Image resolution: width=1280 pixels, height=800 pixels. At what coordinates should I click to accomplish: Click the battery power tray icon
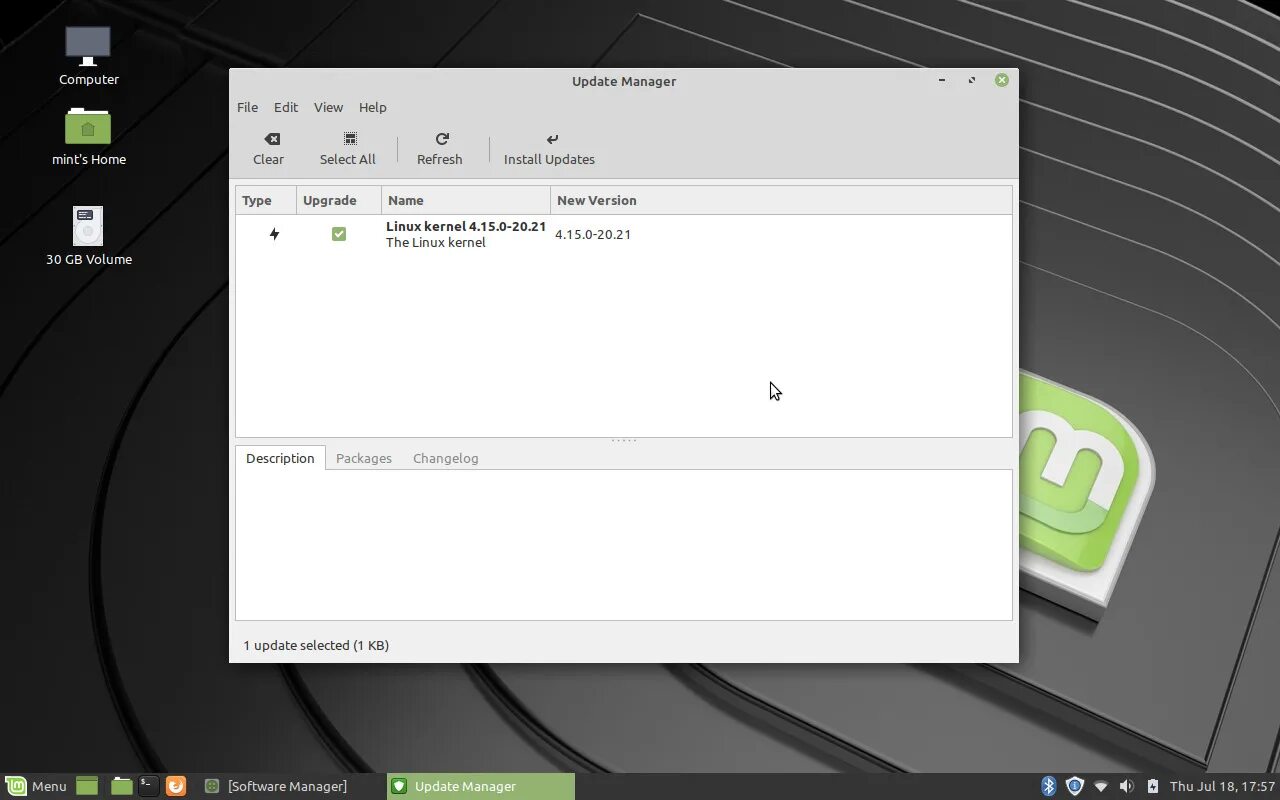[1152, 786]
